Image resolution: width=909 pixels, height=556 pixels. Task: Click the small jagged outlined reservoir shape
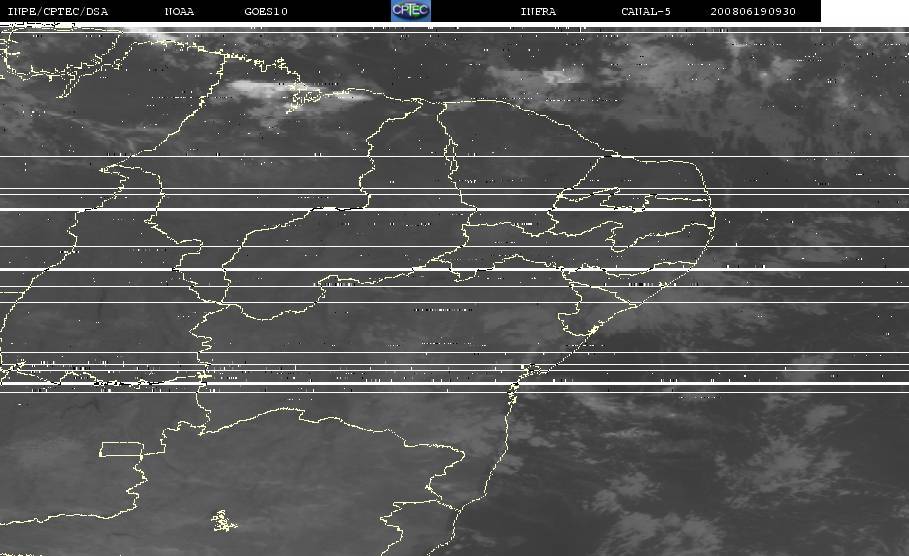pos(224,521)
